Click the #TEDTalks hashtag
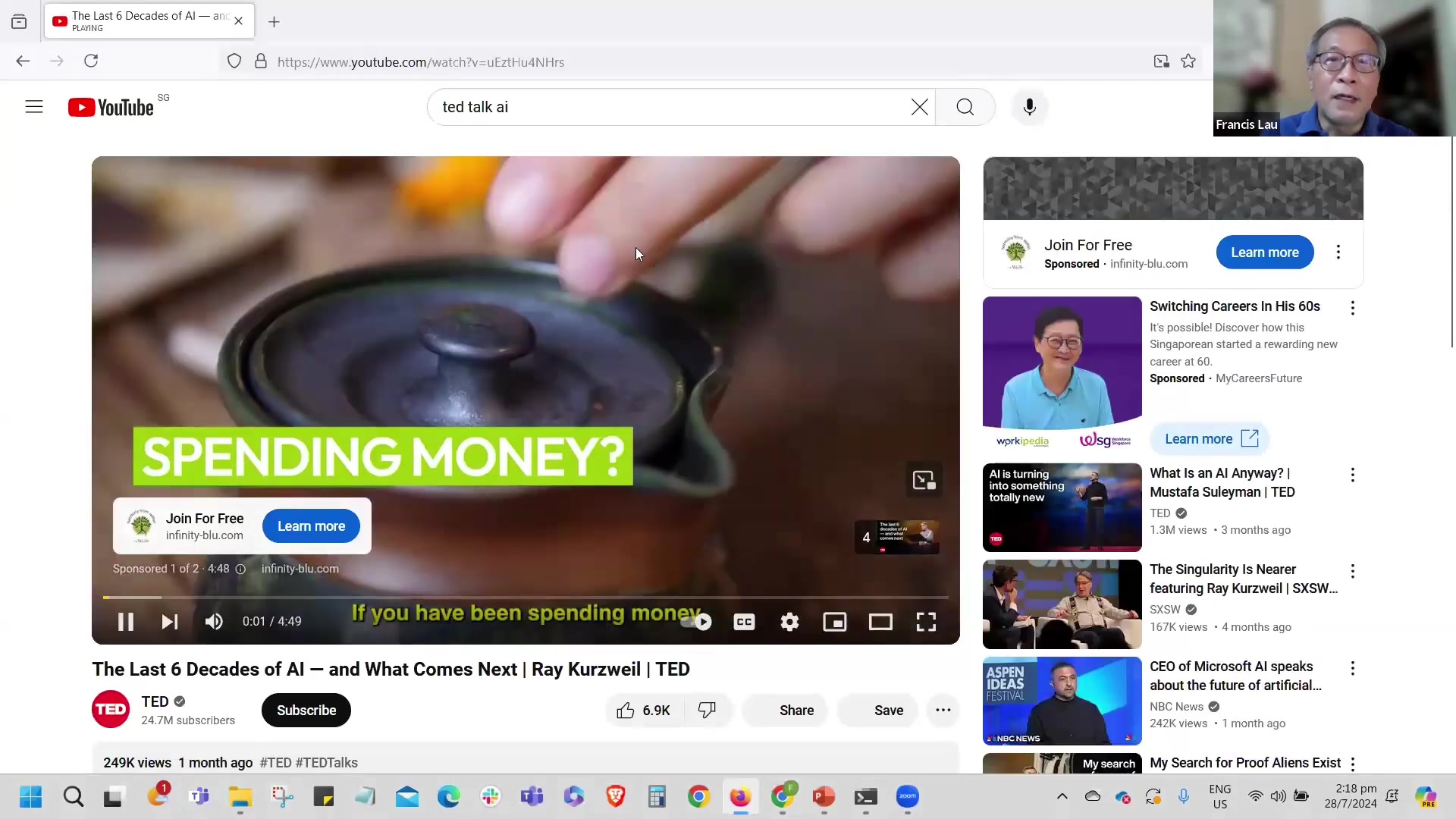 click(327, 763)
